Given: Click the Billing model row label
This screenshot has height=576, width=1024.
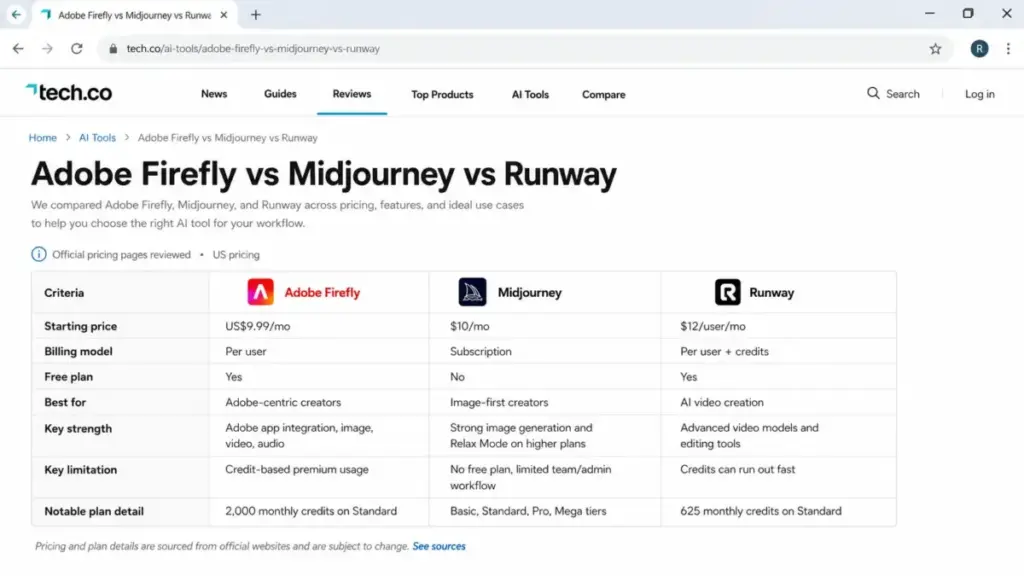Looking at the screenshot, I should 78,351.
